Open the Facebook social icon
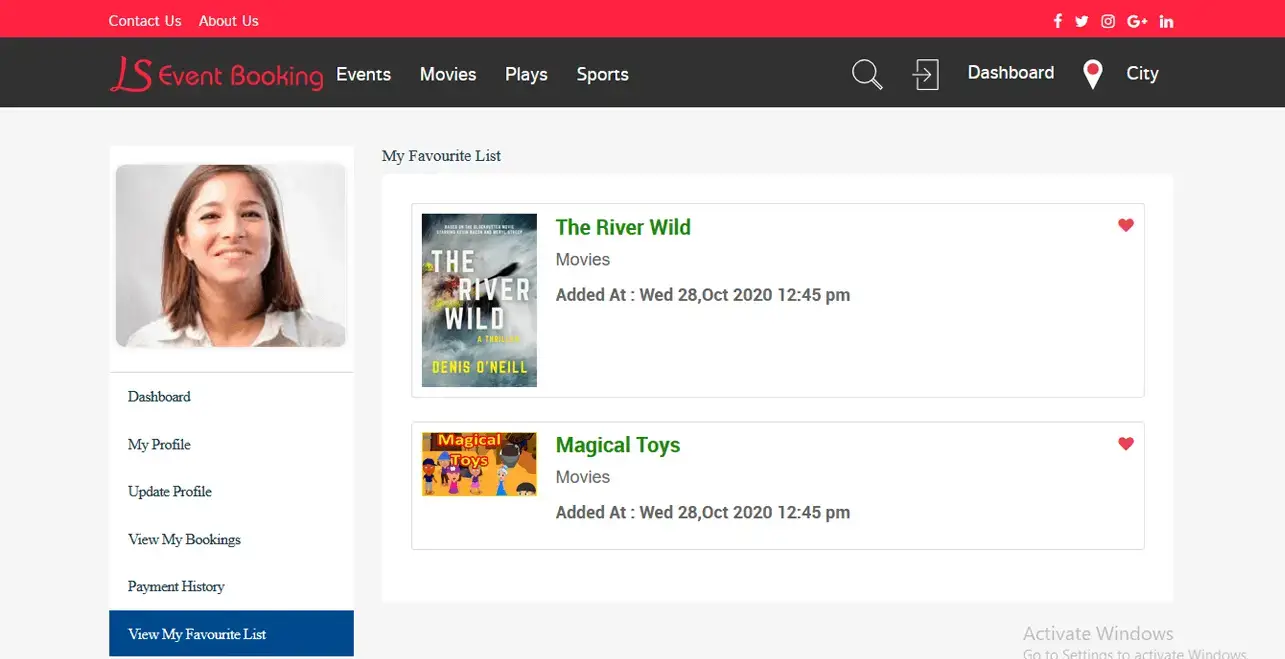 click(x=1058, y=21)
